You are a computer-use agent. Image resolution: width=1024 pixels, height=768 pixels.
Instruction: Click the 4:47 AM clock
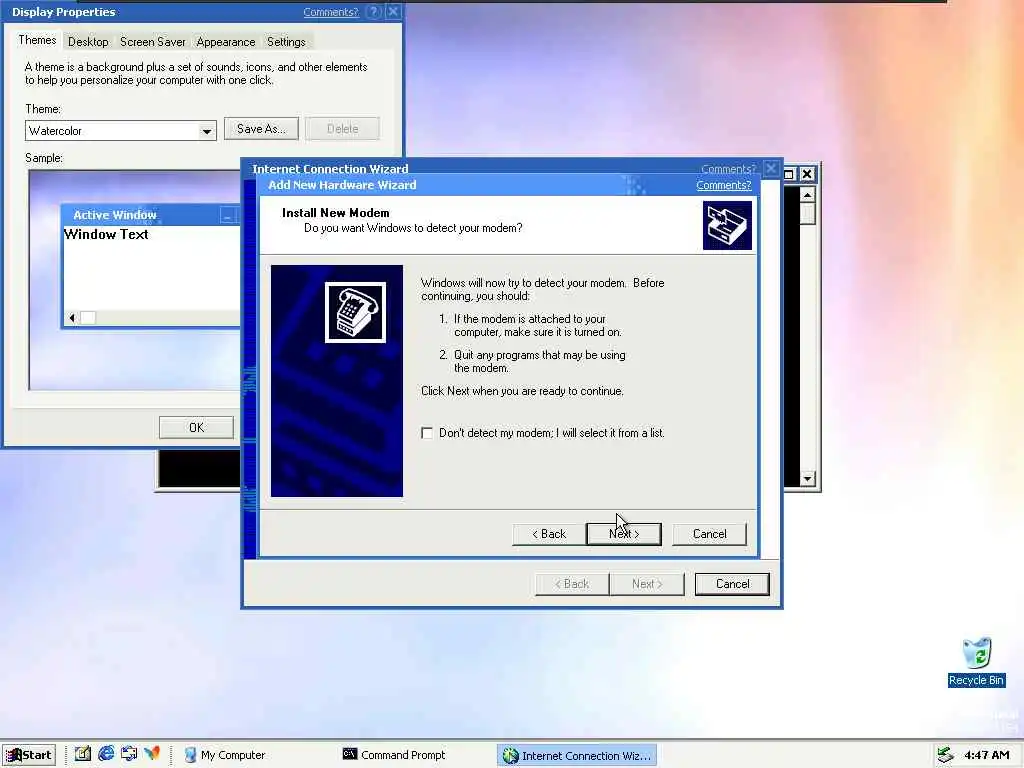tap(987, 755)
